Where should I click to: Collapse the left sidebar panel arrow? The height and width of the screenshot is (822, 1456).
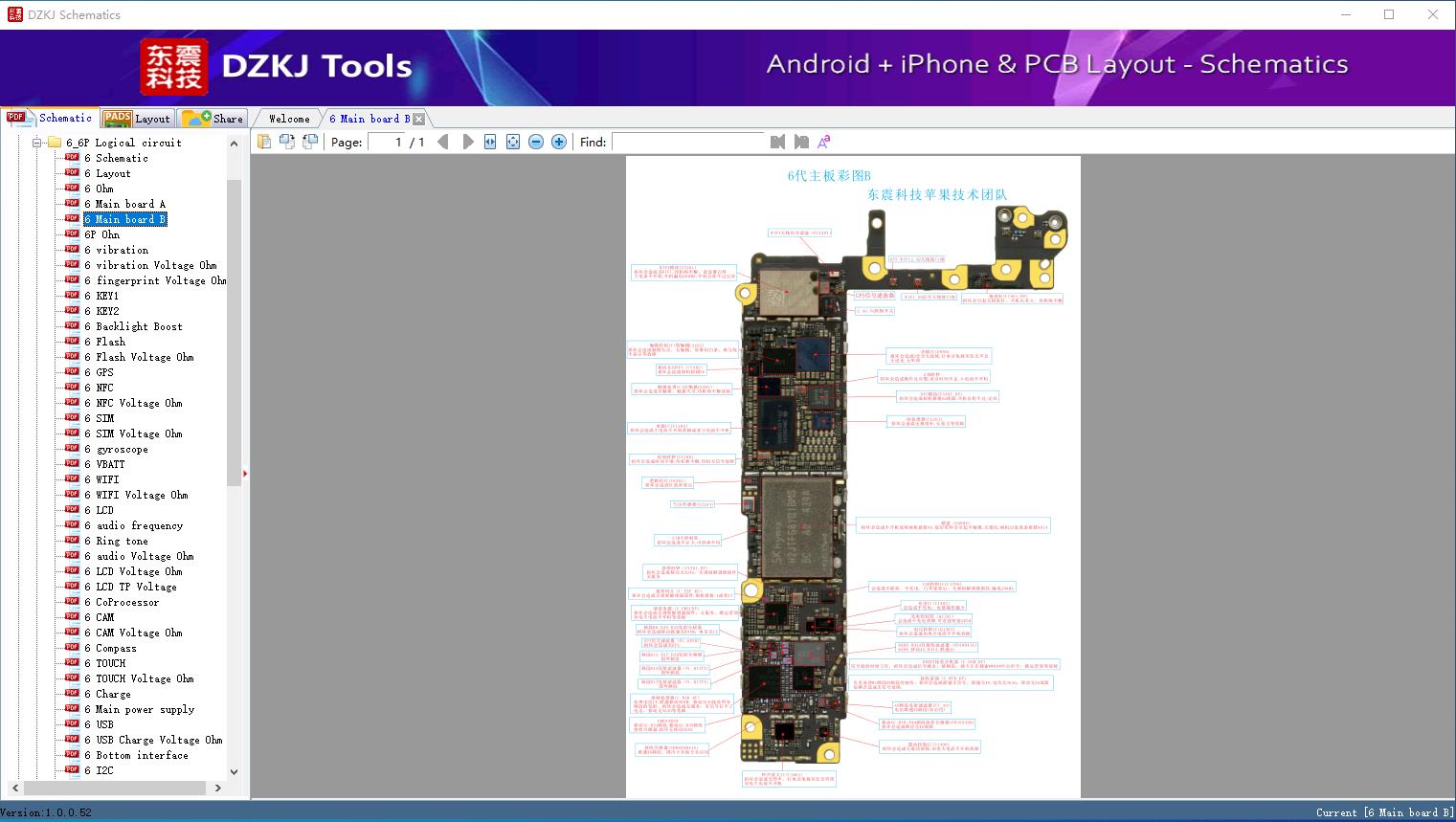pos(245,473)
